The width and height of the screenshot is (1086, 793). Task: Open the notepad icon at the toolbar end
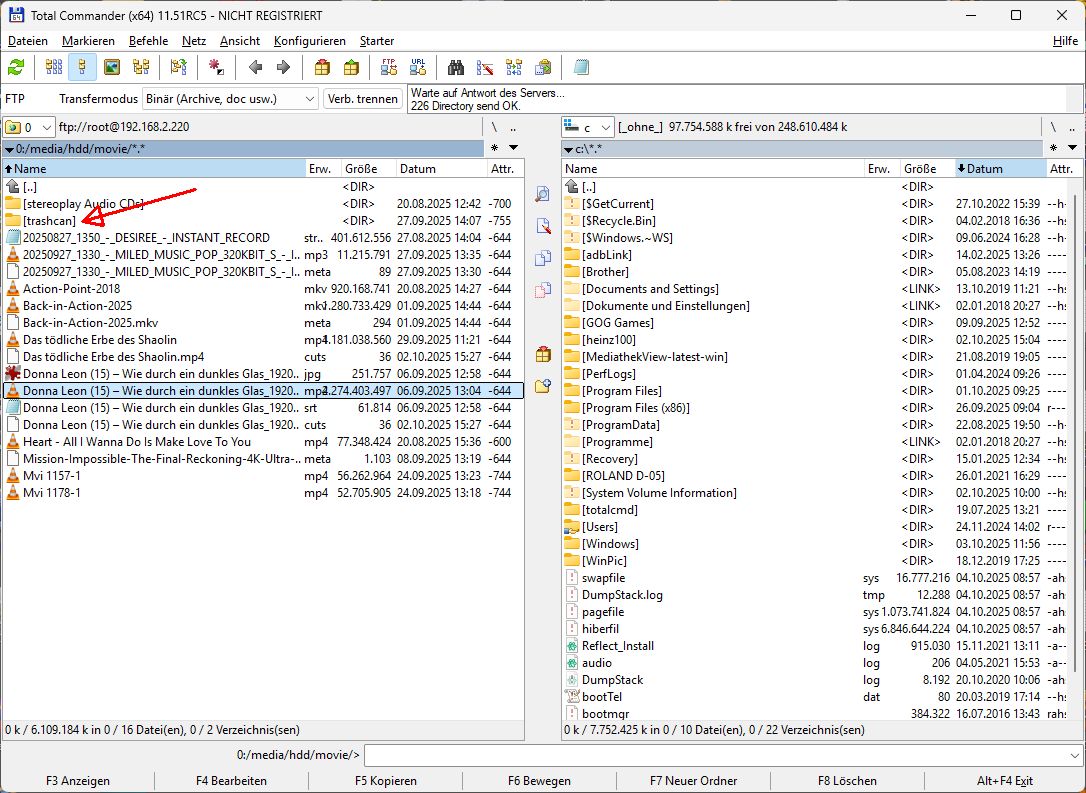pyautogui.click(x=582, y=68)
